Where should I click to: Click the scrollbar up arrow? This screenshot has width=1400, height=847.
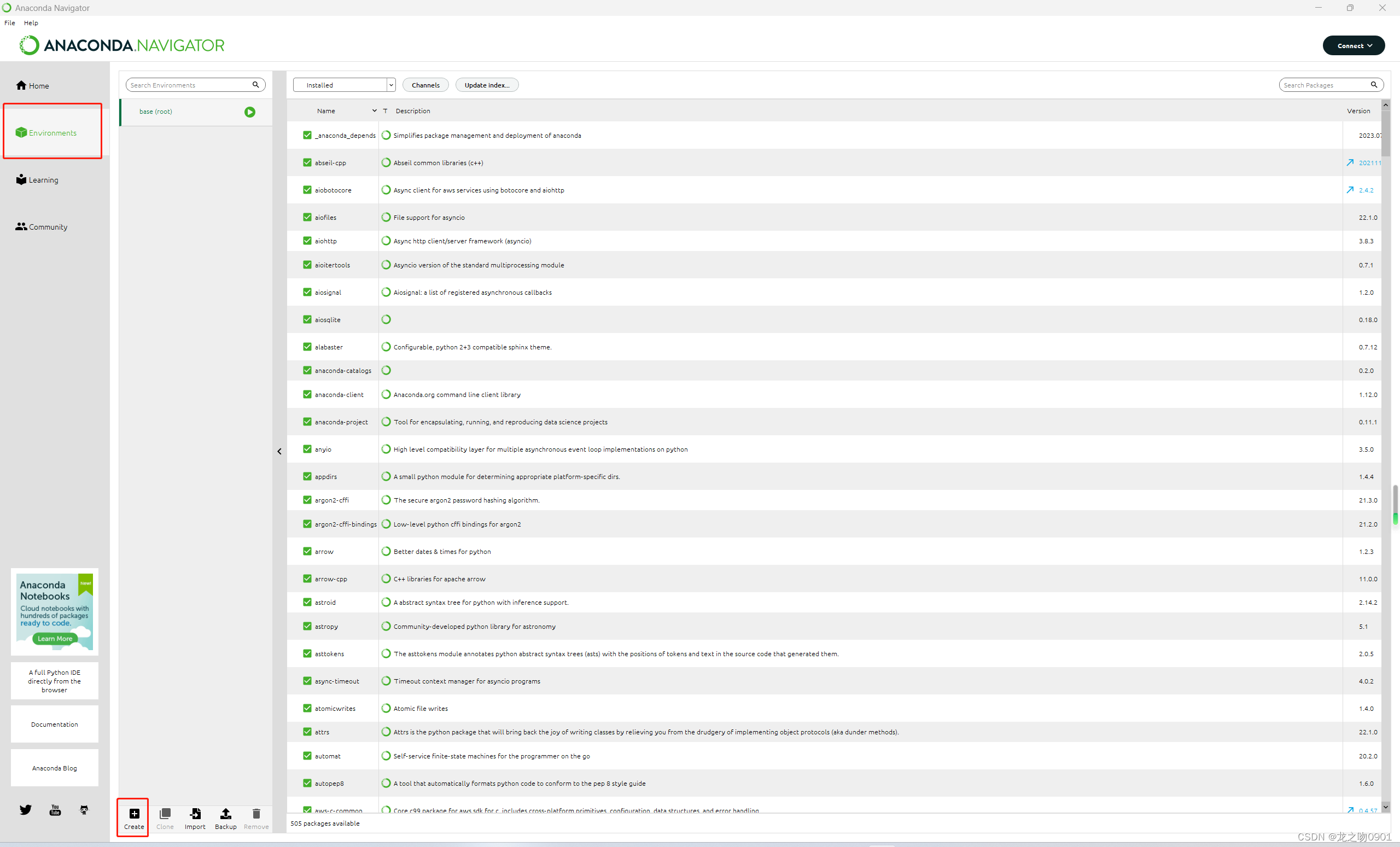pos(1385,104)
